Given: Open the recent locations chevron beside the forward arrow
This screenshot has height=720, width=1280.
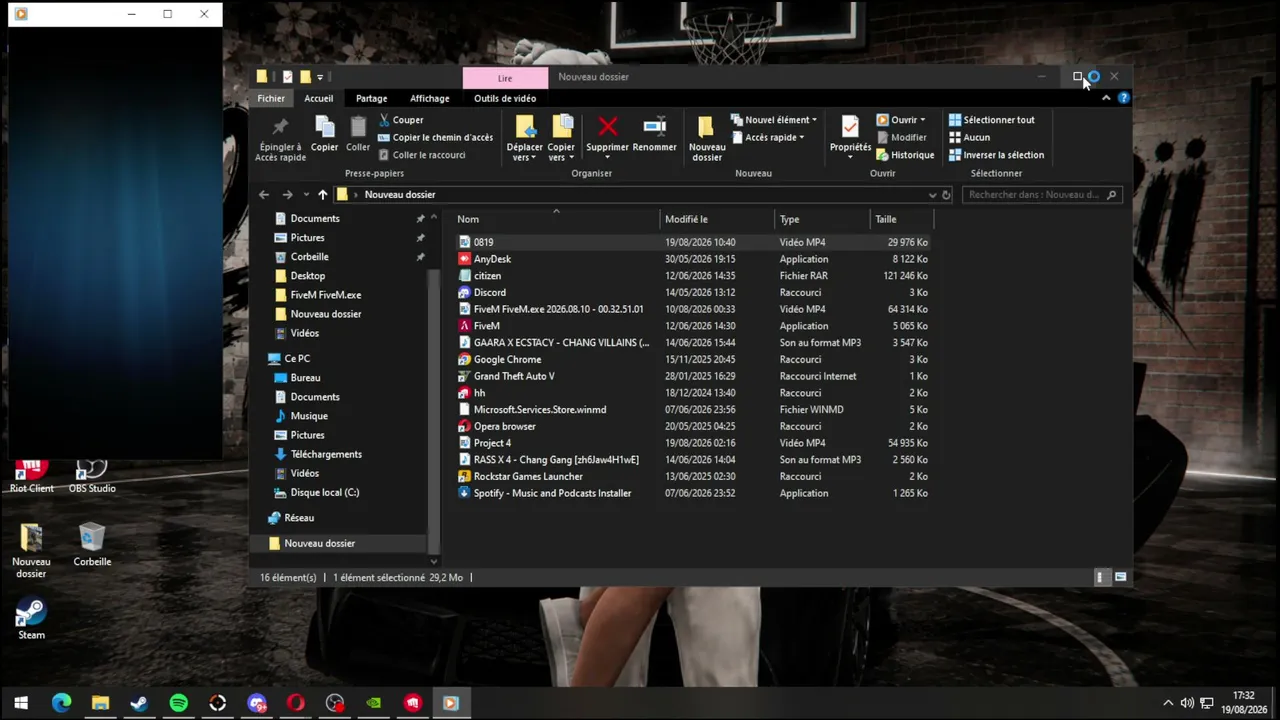Looking at the screenshot, I should pyautogui.click(x=304, y=195).
